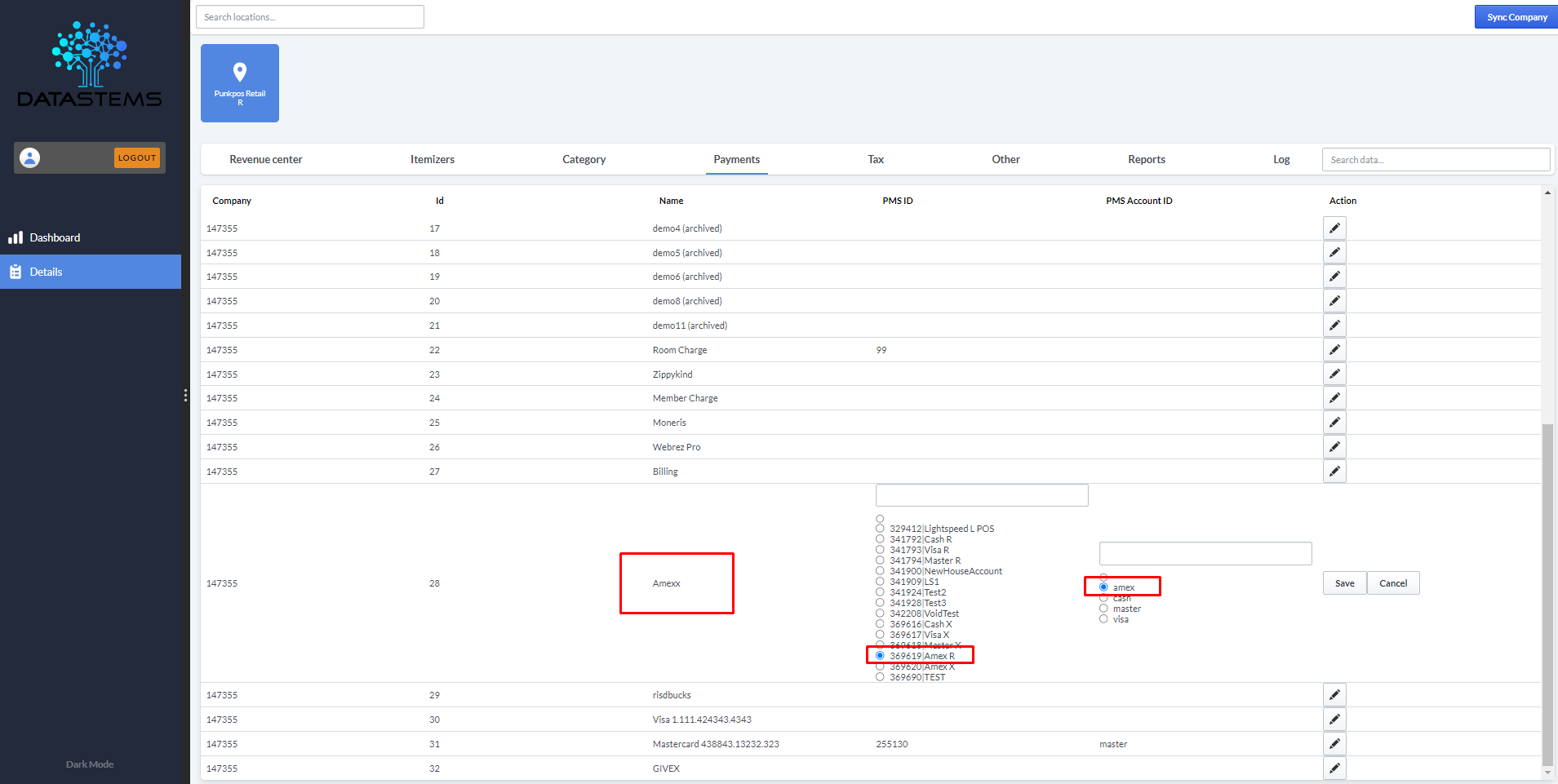Edit the risdbucks payment
Viewport: 1558px width, 784px height.
(1334, 694)
